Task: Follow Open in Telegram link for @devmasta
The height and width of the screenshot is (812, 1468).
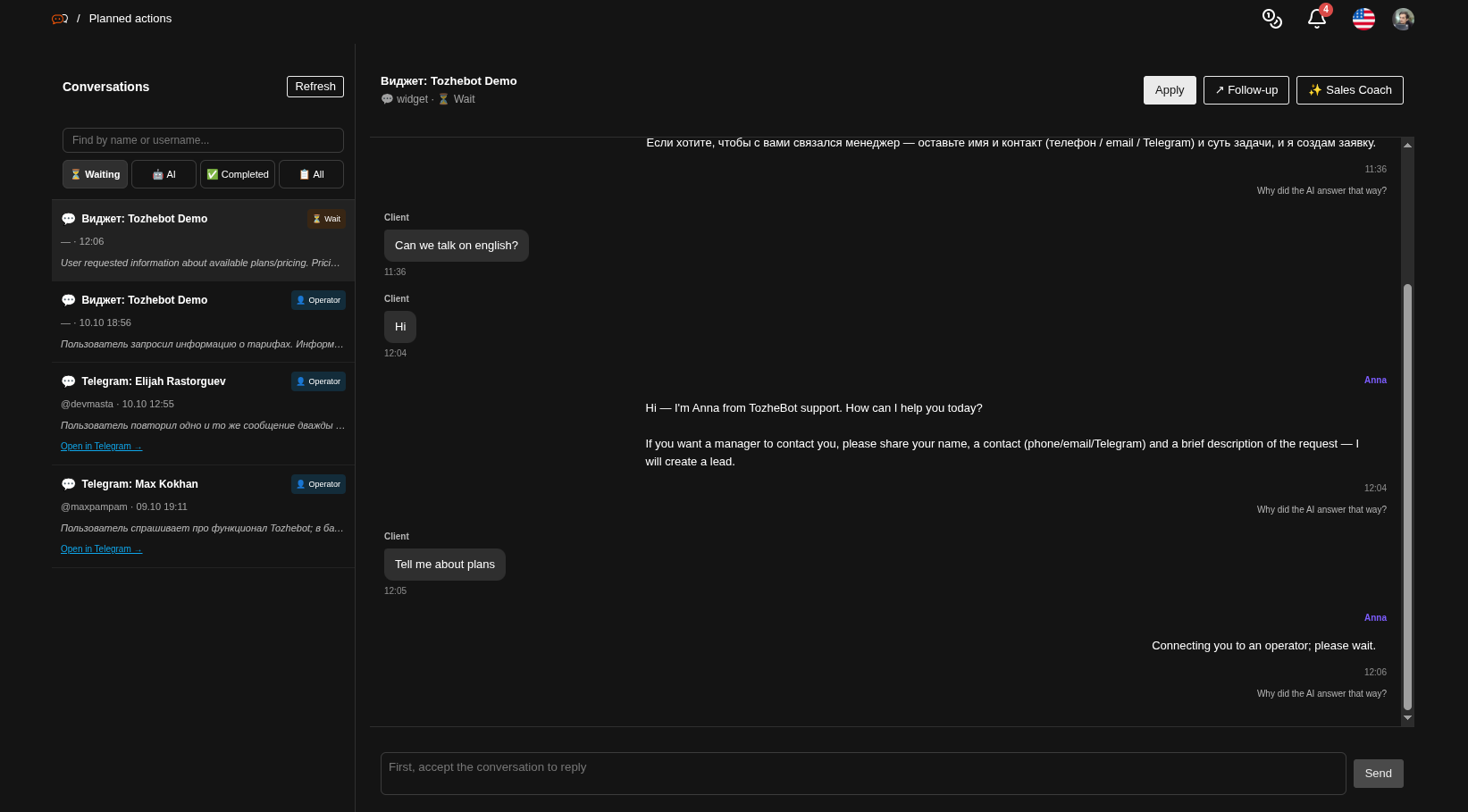Action: tap(101, 447)
